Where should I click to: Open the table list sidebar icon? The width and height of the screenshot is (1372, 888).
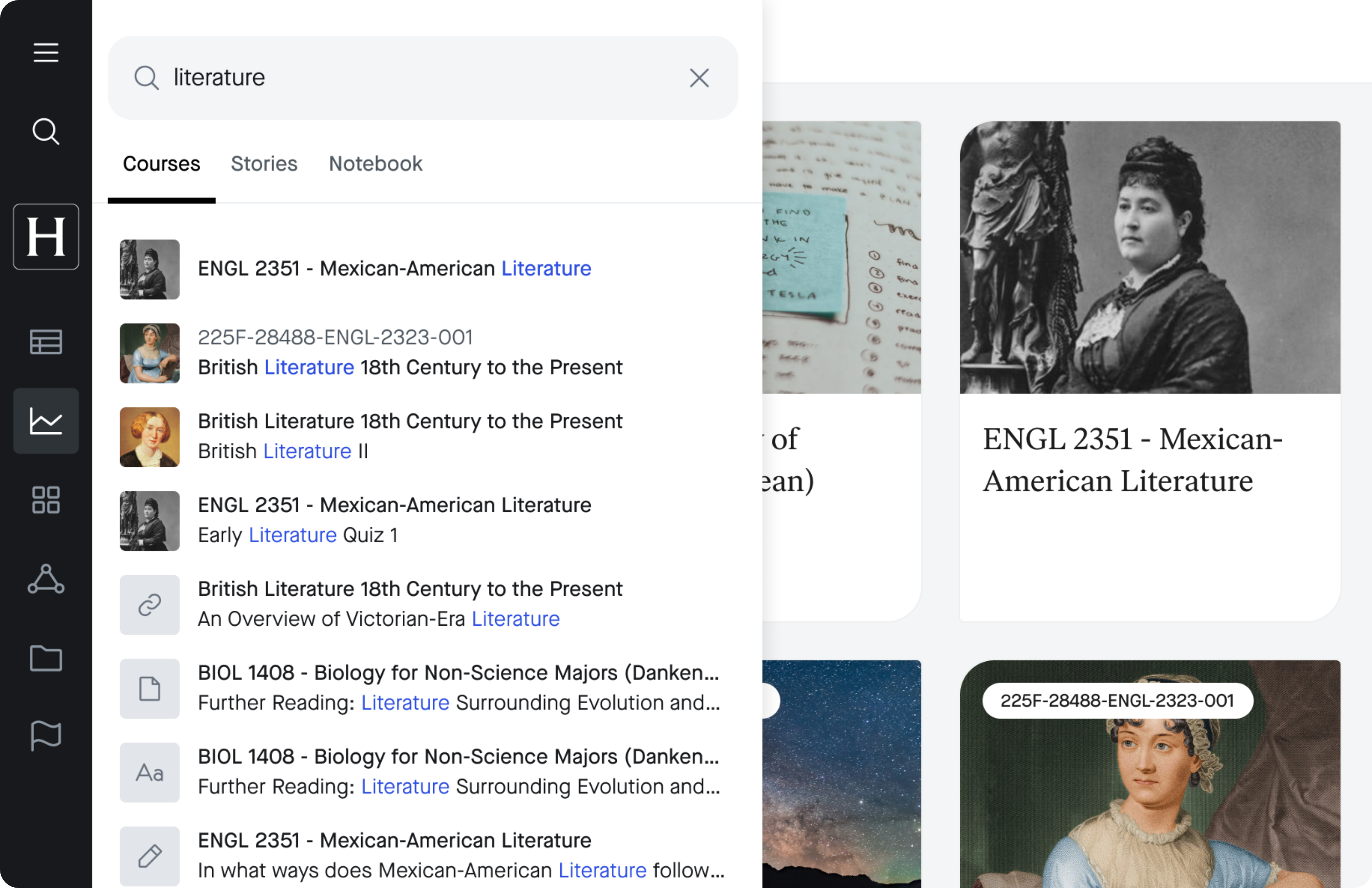[x=45, y=342]
